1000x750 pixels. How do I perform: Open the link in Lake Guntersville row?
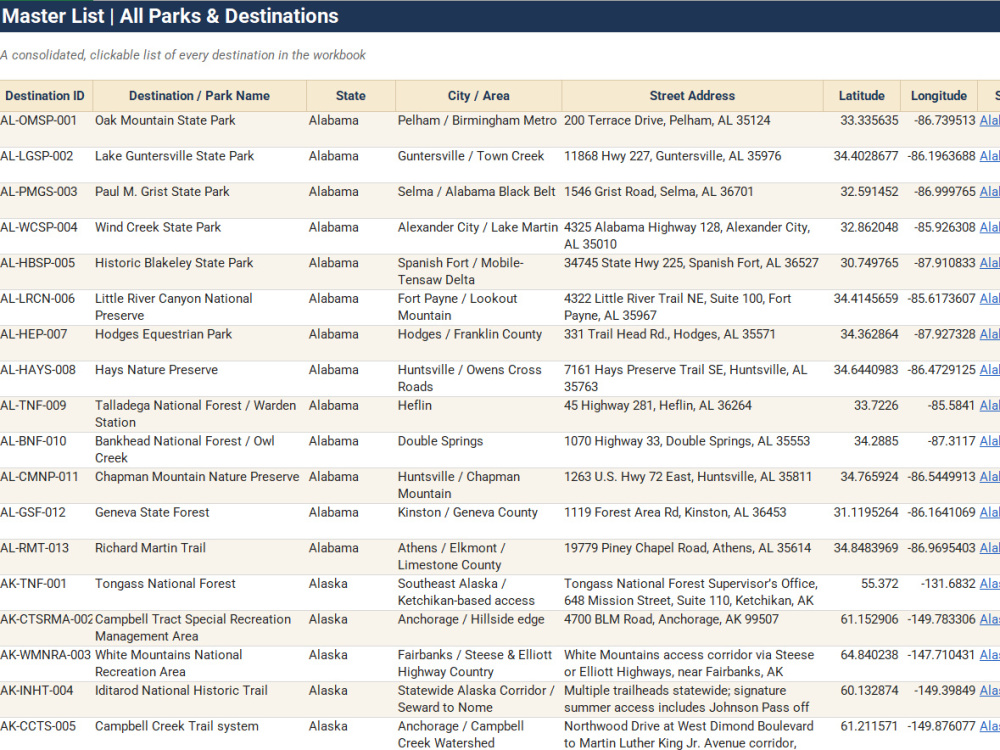989,156
